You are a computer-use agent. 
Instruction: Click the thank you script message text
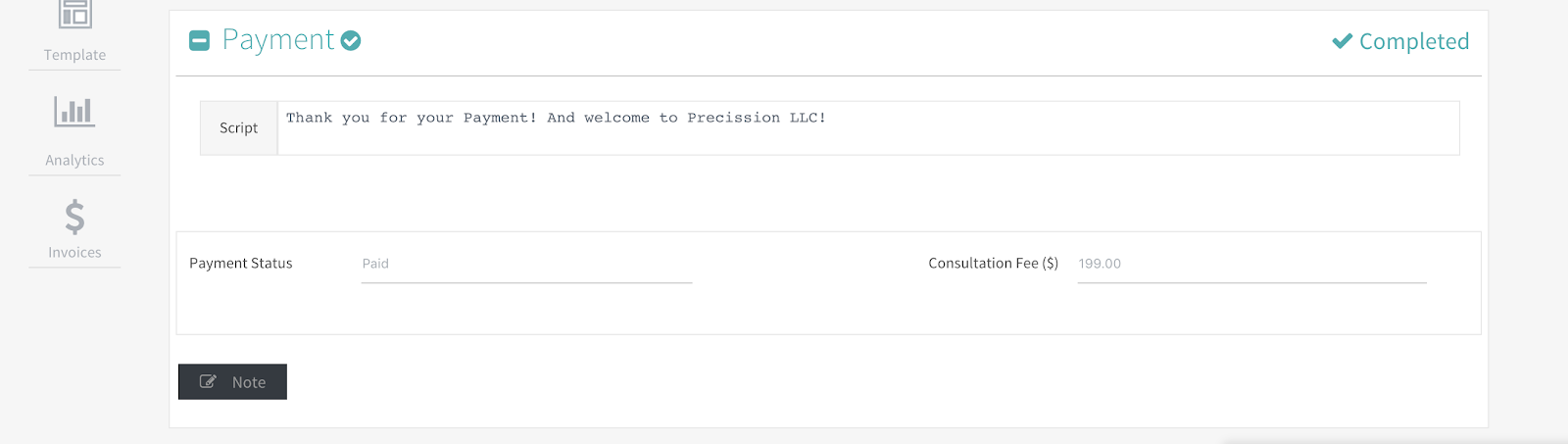(x=556, y=118)
